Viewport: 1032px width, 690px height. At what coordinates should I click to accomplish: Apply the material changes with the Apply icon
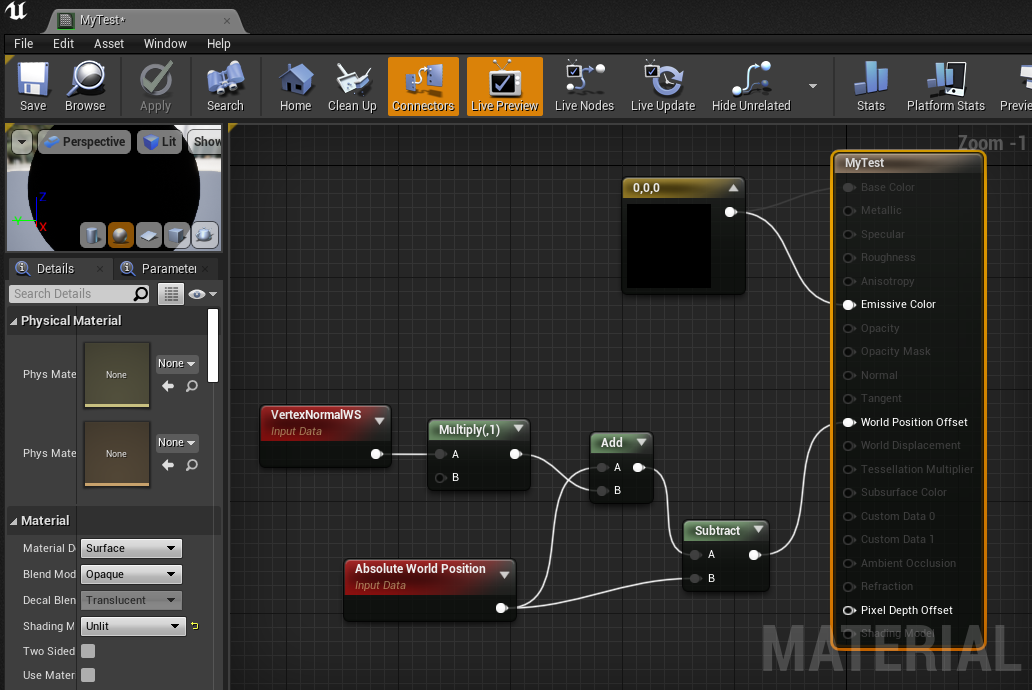tap(155, 86)
